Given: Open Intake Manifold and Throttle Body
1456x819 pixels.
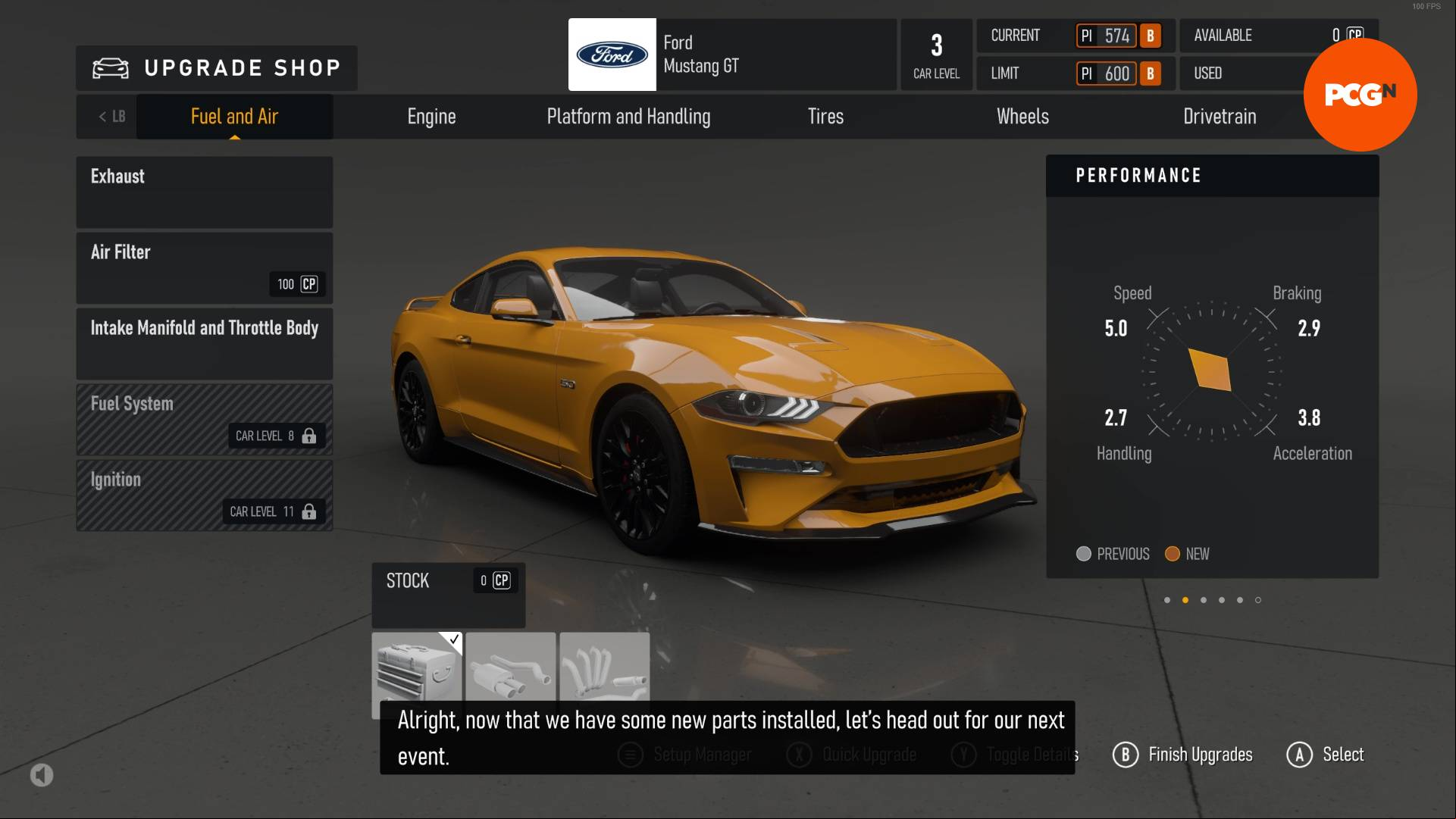Looking at the screenshot, I should [x=205, y=344].
